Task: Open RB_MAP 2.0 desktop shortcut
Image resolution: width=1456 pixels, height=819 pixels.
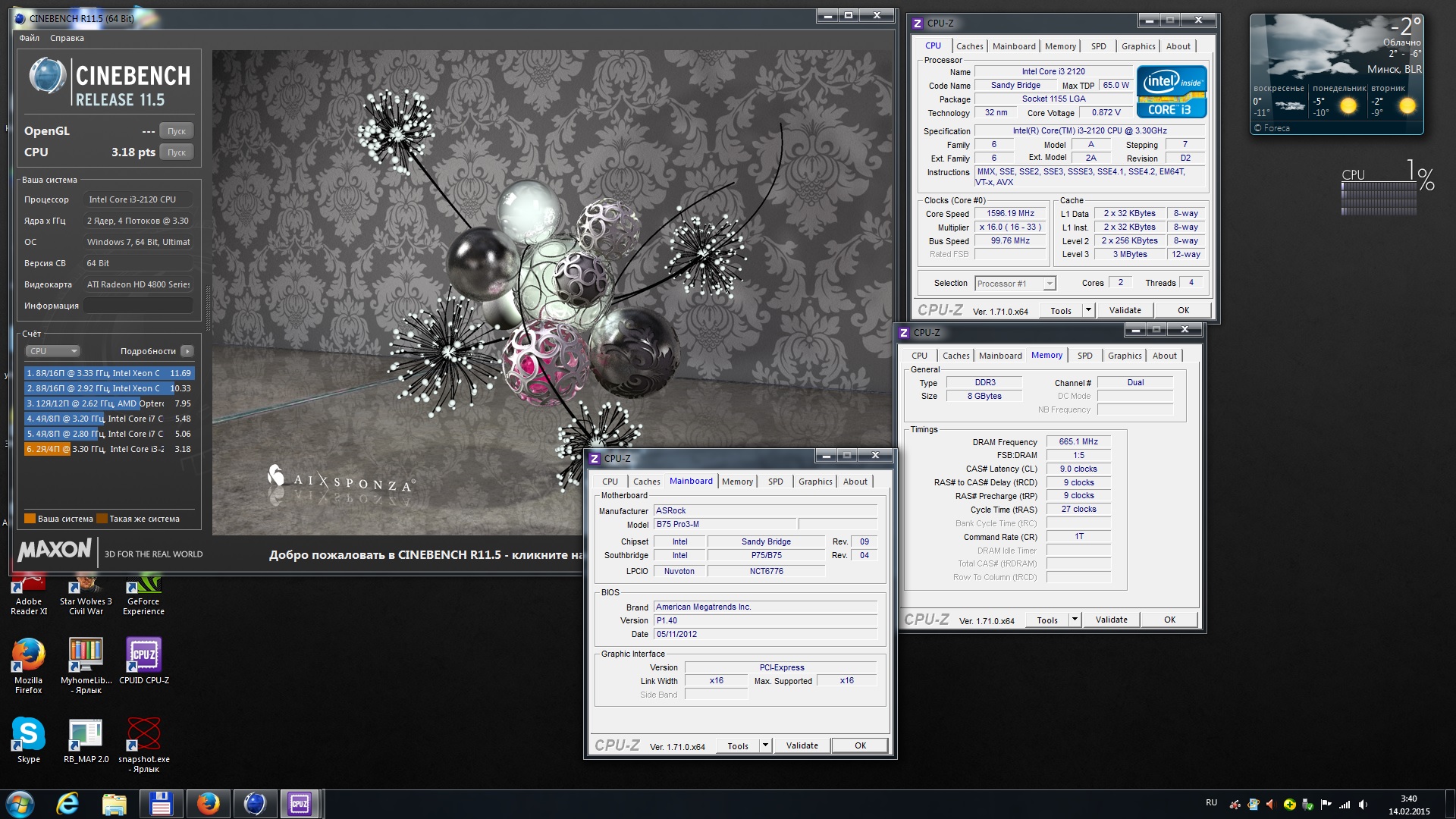Action: tap(86, 740)
